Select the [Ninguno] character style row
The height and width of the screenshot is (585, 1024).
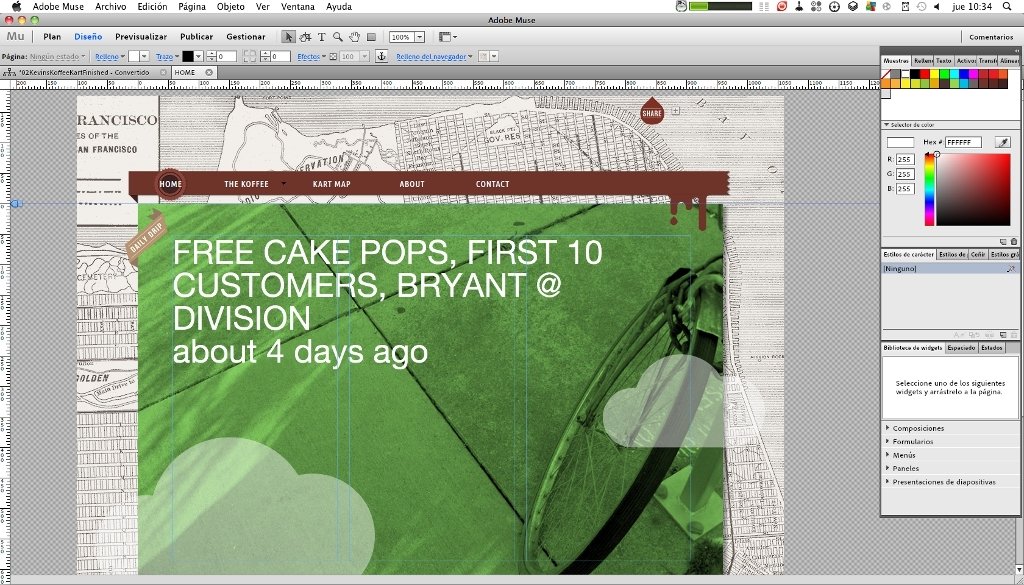(950, 268)
